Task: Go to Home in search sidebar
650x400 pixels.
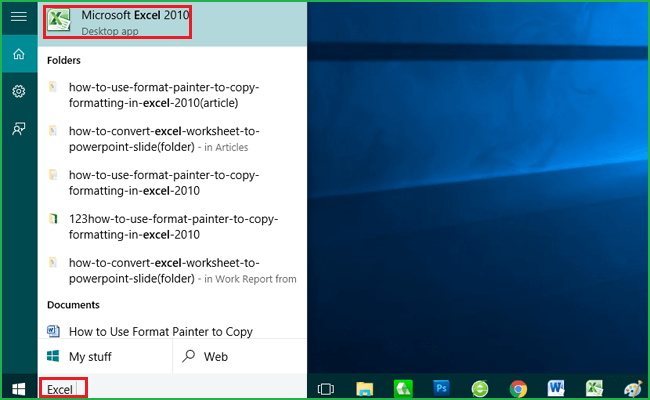Action: click(x=18, y=54)
